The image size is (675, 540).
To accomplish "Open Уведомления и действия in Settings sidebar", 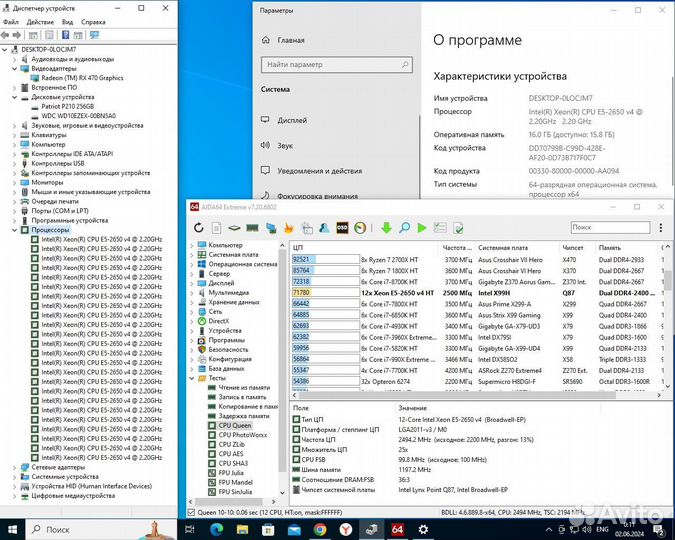I will pos(319,171).
